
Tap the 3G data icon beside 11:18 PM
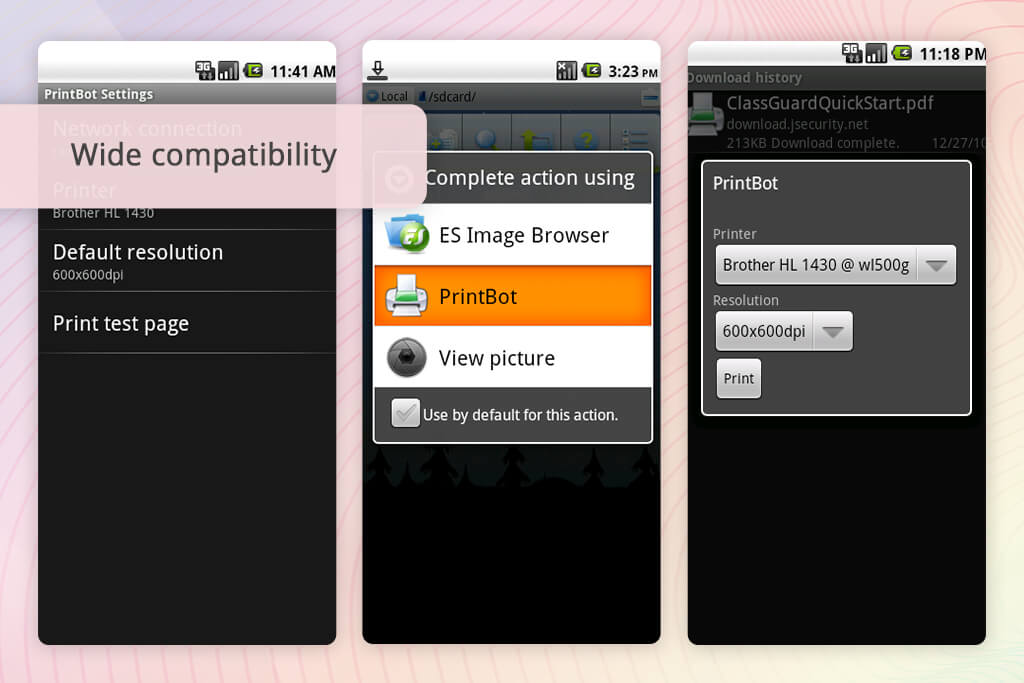point(852,53)
